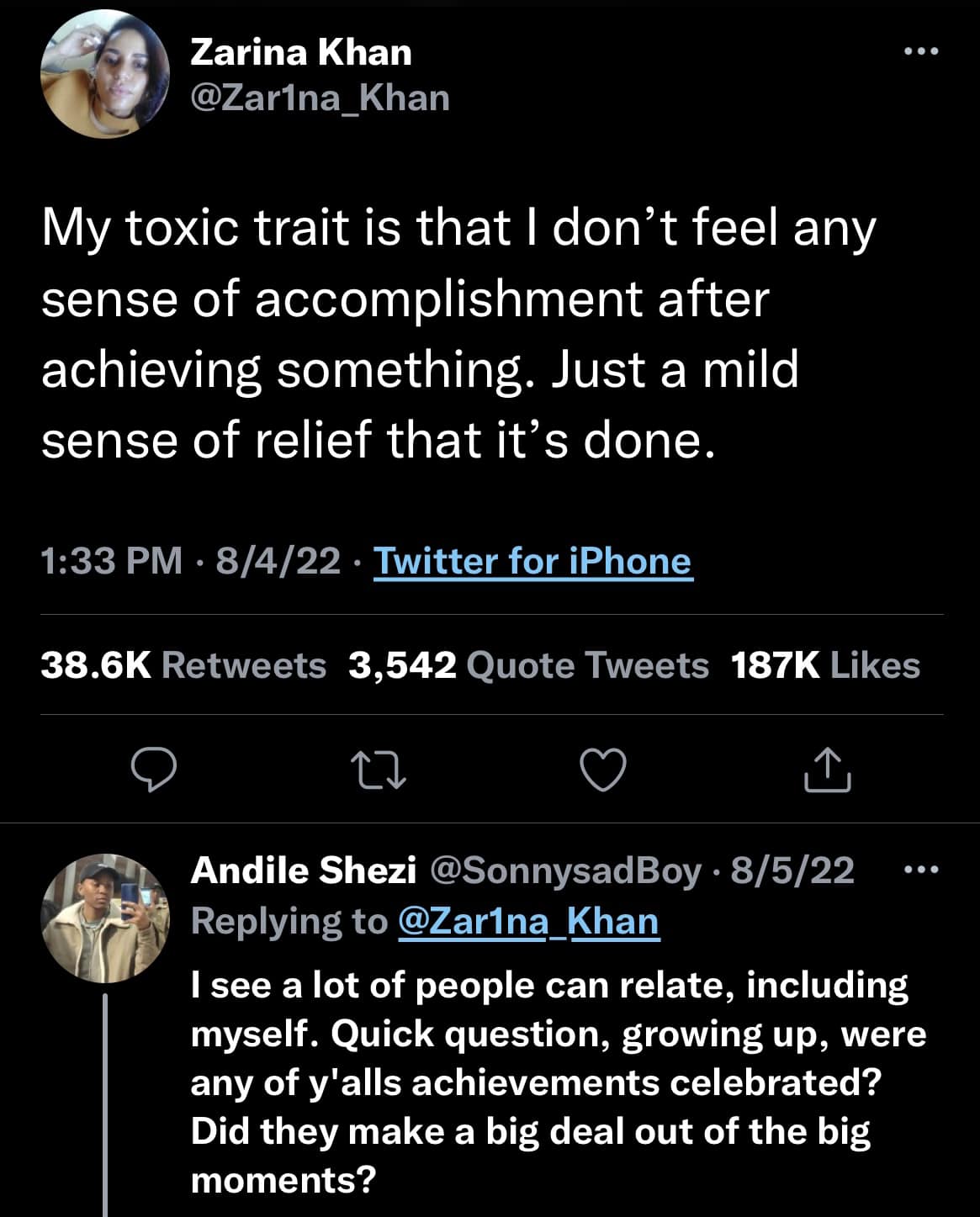The width and height of the screenshot is (980, 1217).
Task: Open Andile's reply text about achievements
Action: tap(555, 1082)
